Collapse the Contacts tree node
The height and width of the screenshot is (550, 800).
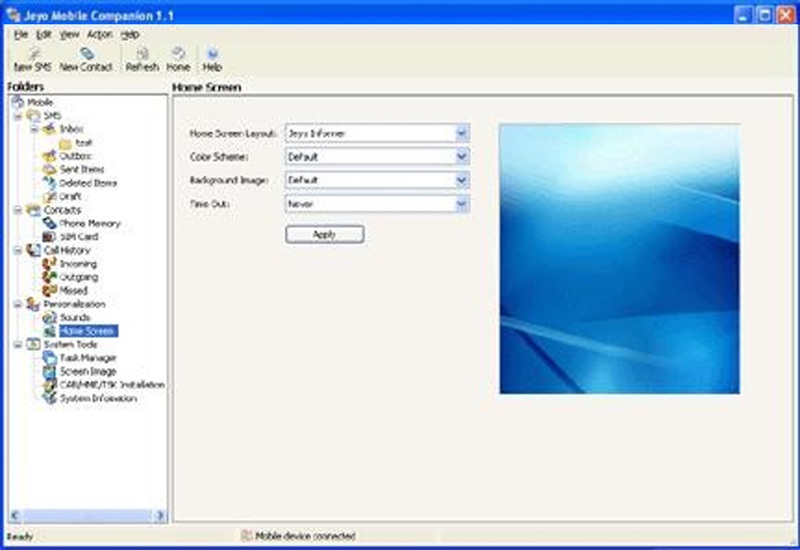(18, 210)
